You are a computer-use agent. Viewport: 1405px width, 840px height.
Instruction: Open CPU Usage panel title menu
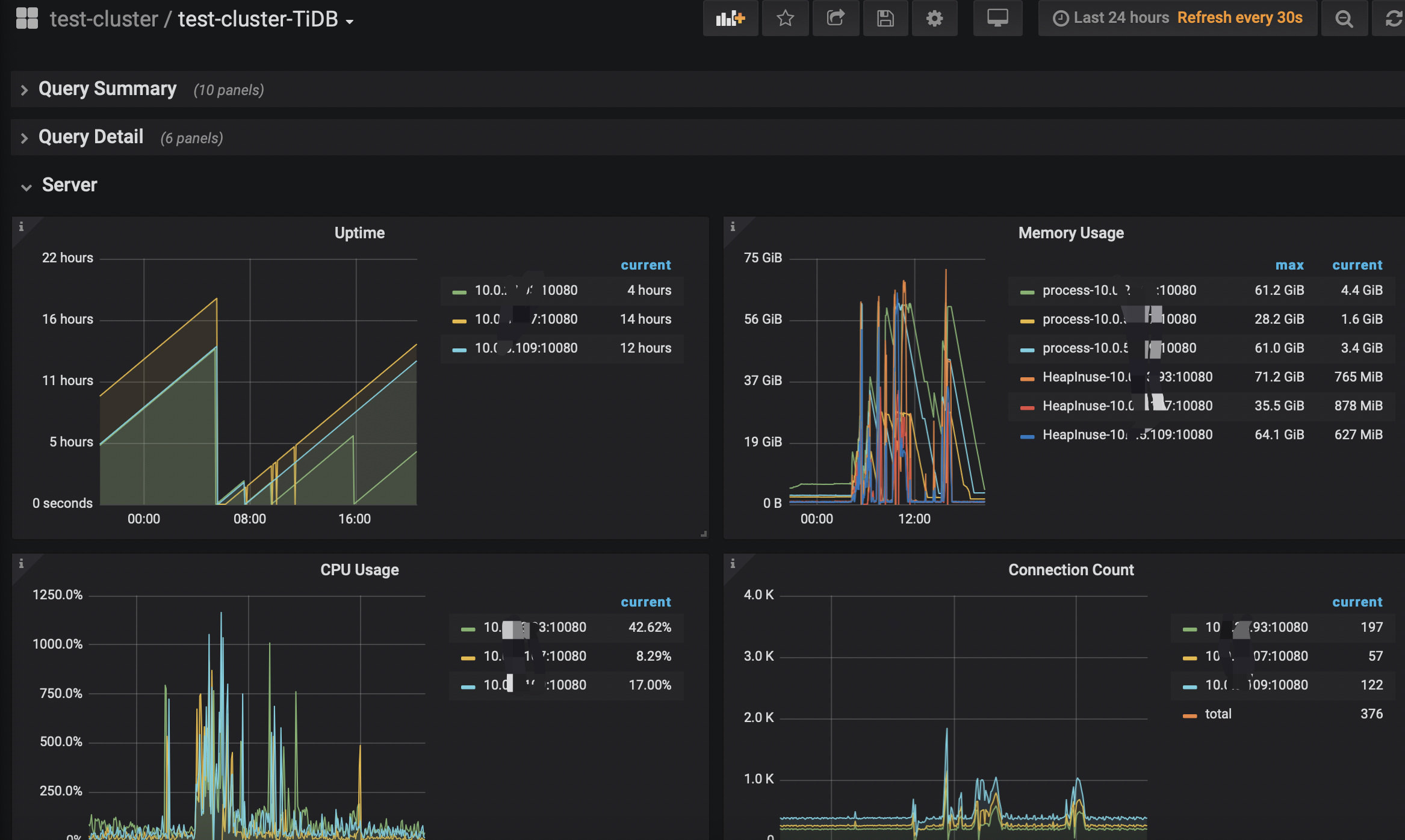[359, 570]
